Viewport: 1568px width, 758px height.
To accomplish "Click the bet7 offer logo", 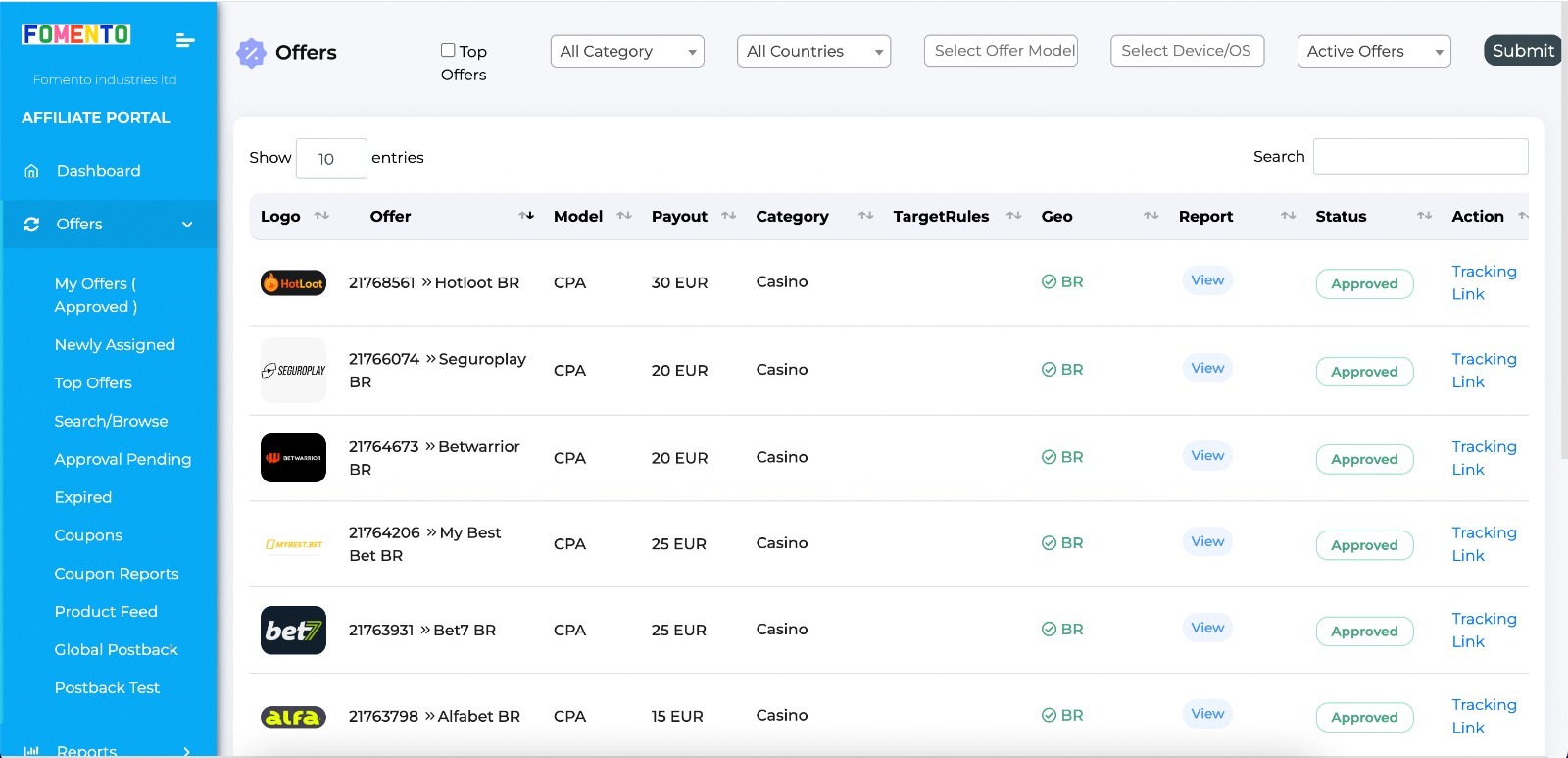I will [293, 631].
